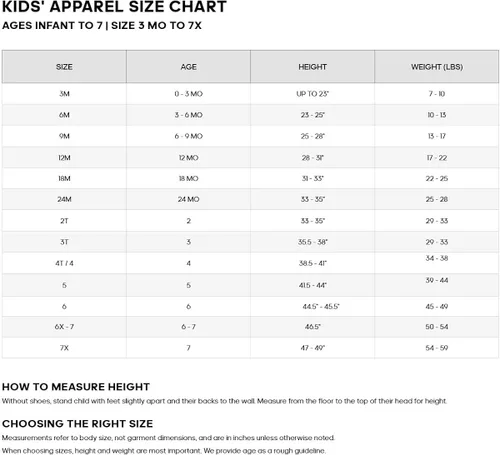Click the 0 - 3 MO age cell
500x455 pixels.
188,94
